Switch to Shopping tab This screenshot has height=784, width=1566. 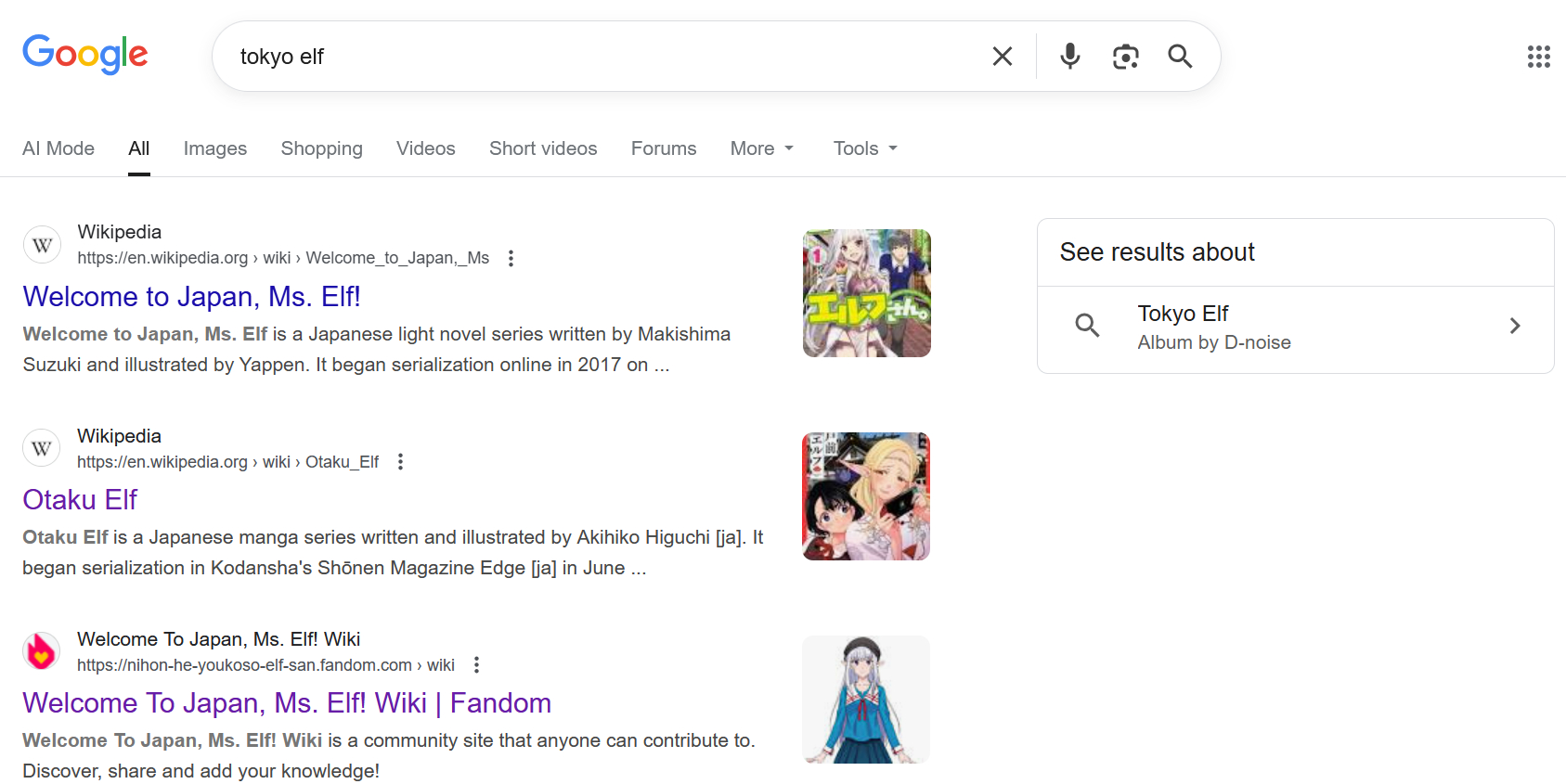click(322, 148)
